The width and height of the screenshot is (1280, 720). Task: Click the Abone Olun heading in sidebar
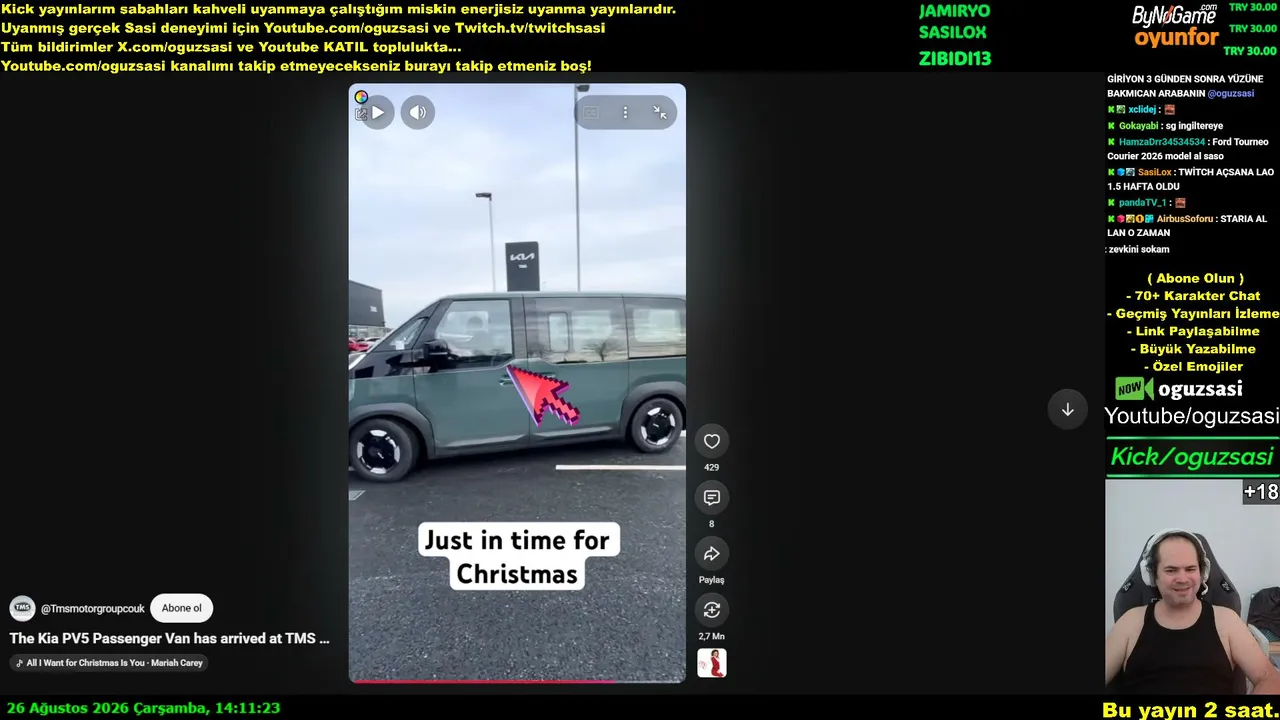pyautogui.click(x=1196, y=278)
